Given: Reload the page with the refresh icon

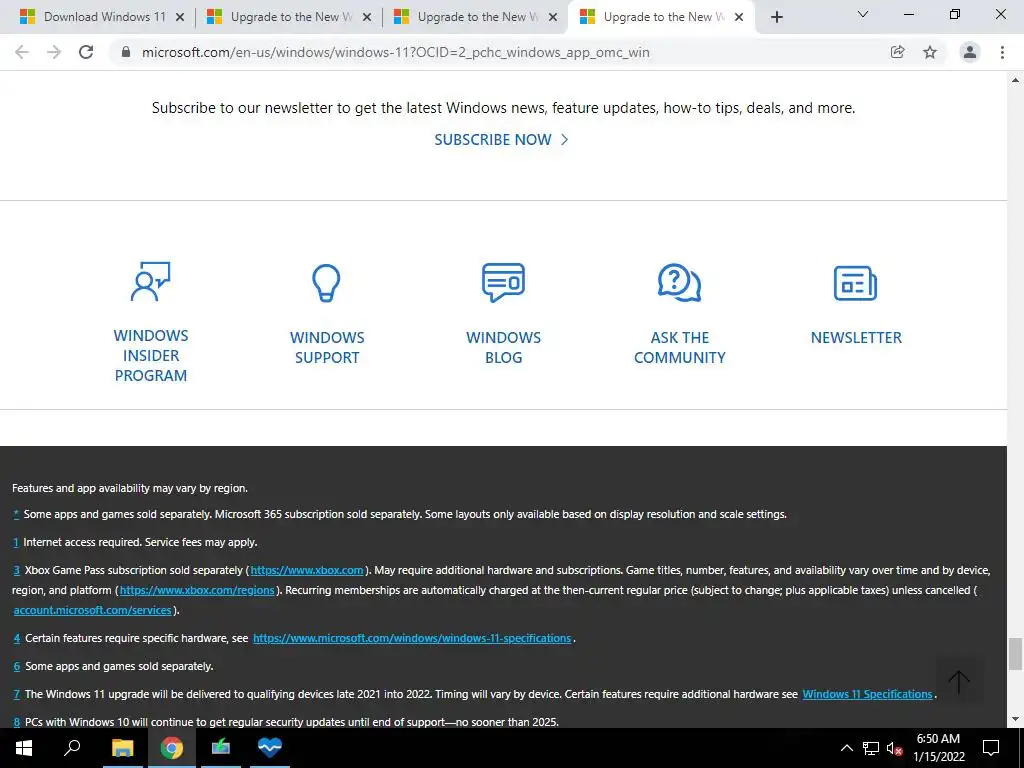Looking at the screenshot, I should pyautogui.click(x=86, y=52).
